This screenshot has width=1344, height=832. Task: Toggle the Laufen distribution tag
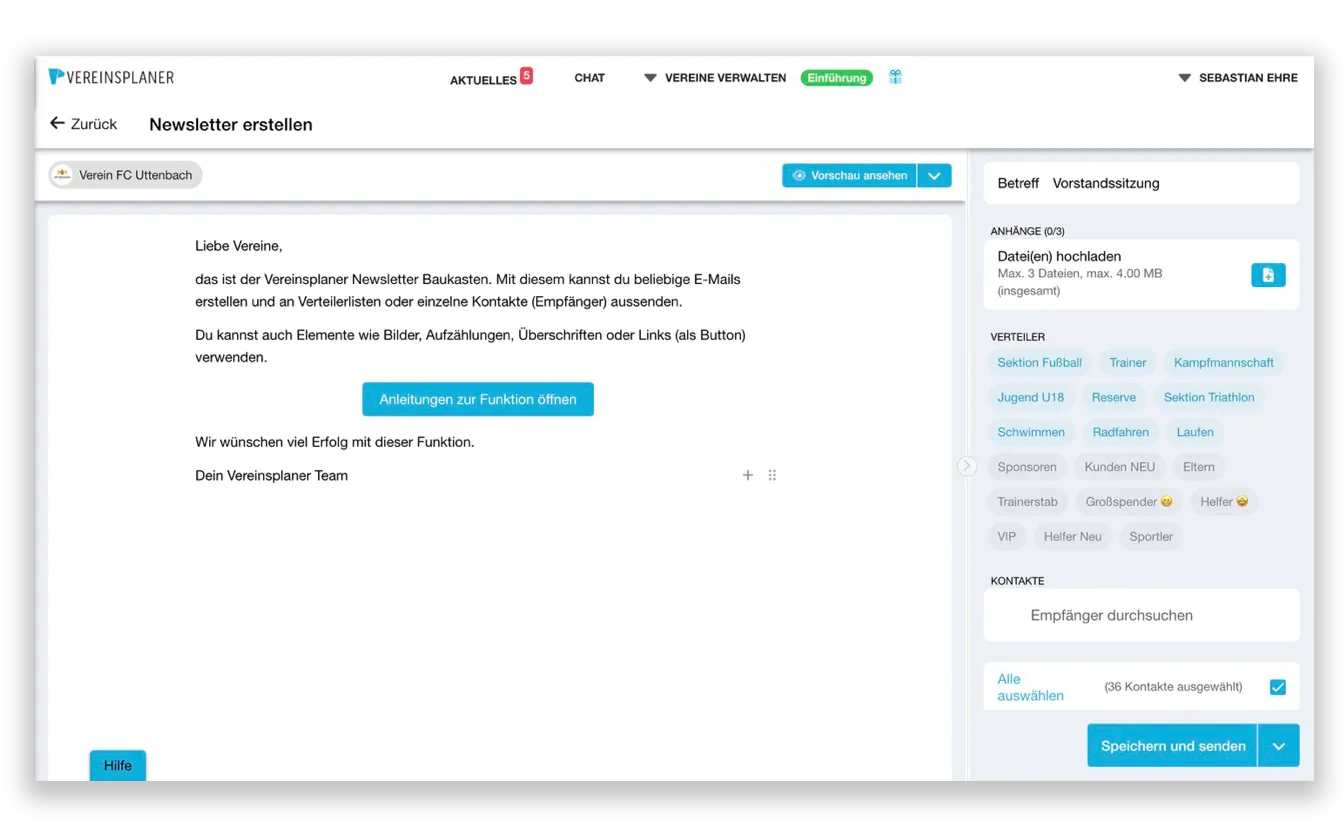click(1195, 432)
